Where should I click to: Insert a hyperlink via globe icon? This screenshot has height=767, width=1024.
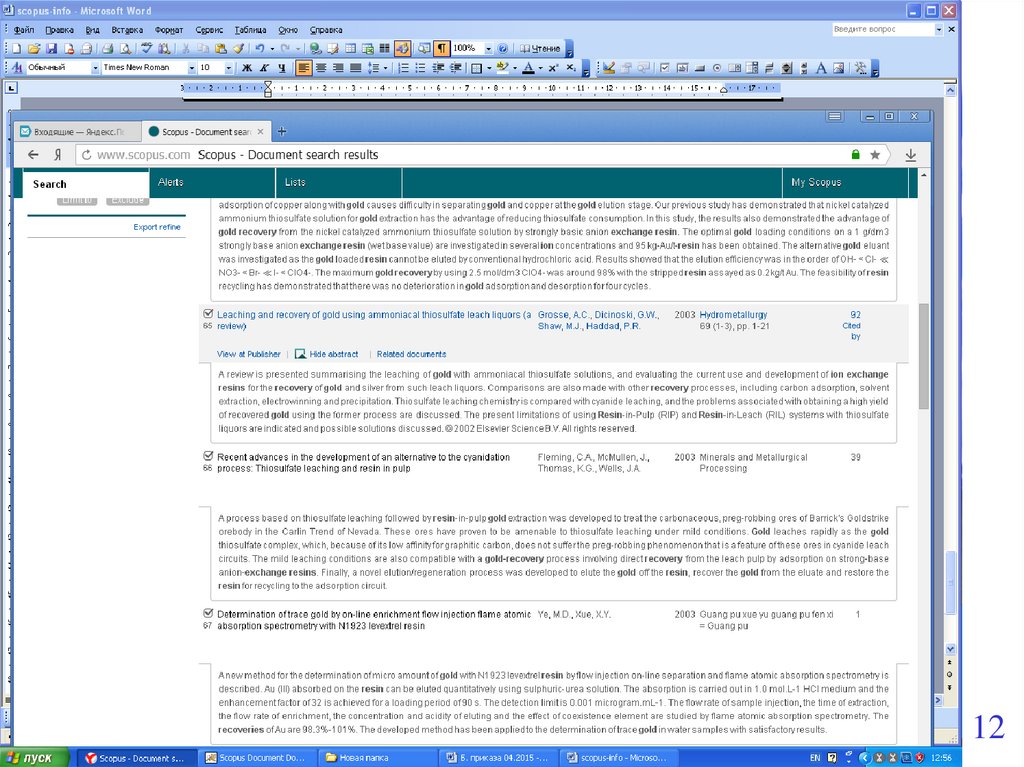point(315,48)
